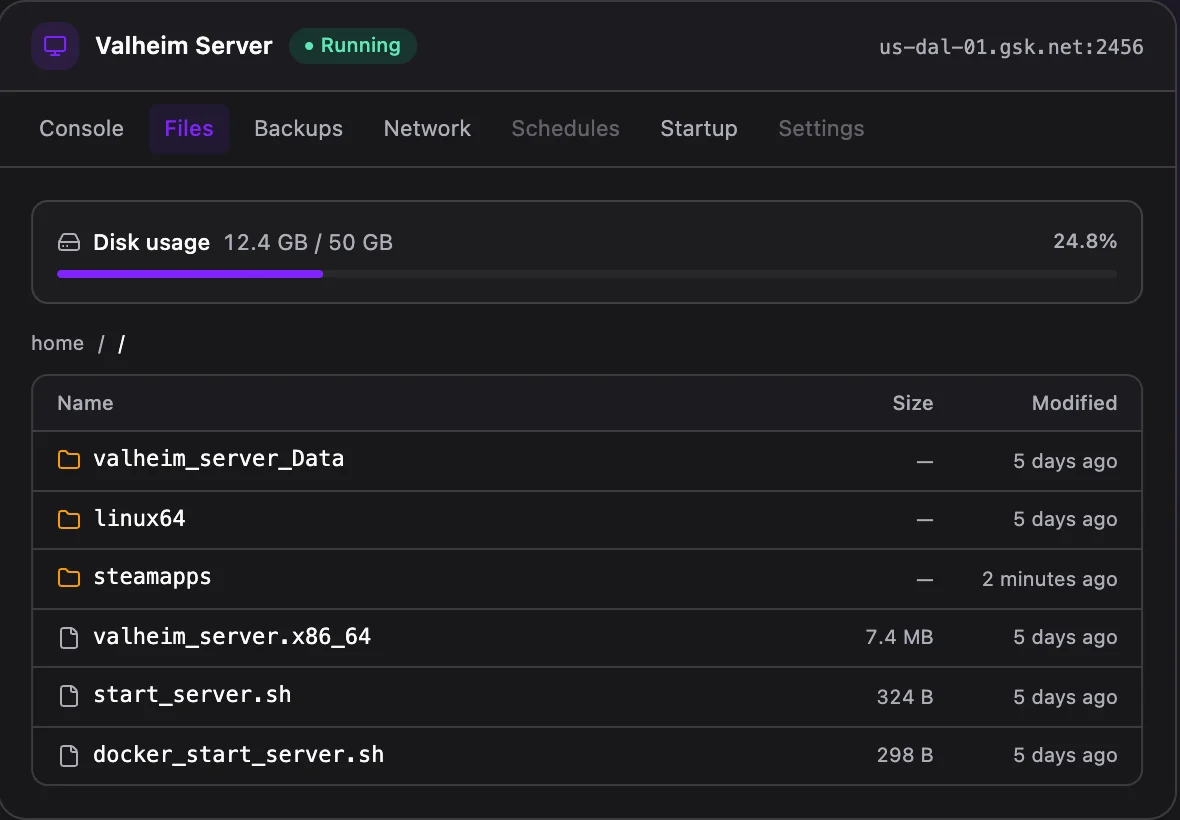Click the Valheim Server title
The width and height of the screenshot is (1180, 820).
pos(184,46)
